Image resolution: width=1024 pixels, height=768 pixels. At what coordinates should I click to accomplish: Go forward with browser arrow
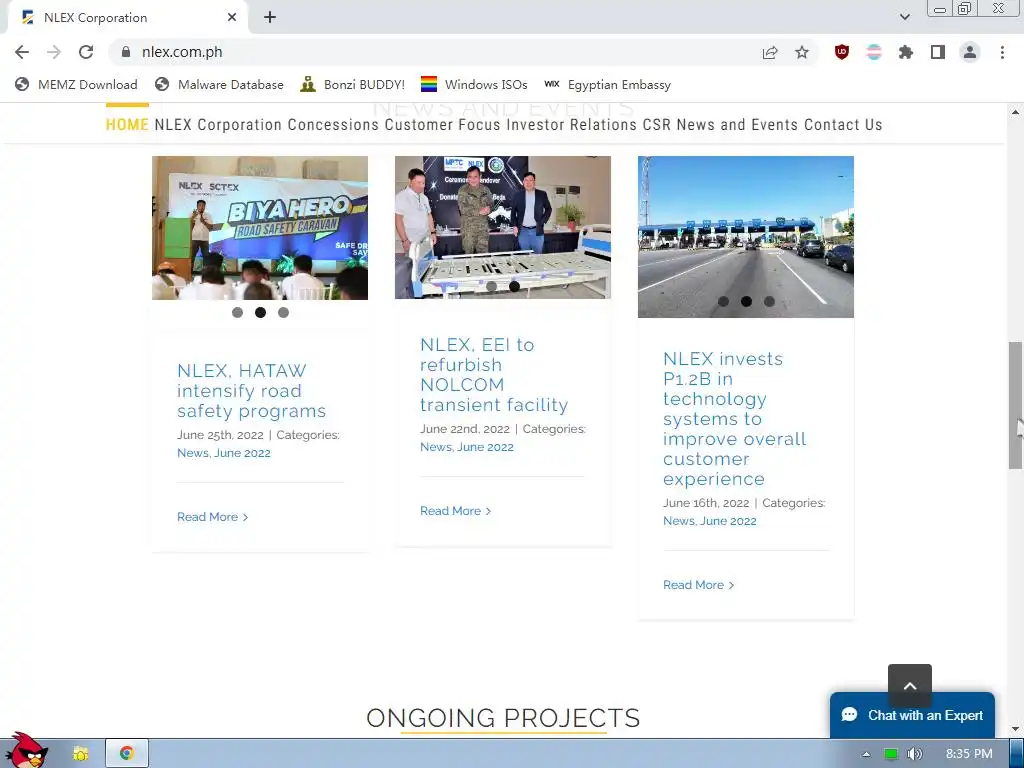pos(54,52)
